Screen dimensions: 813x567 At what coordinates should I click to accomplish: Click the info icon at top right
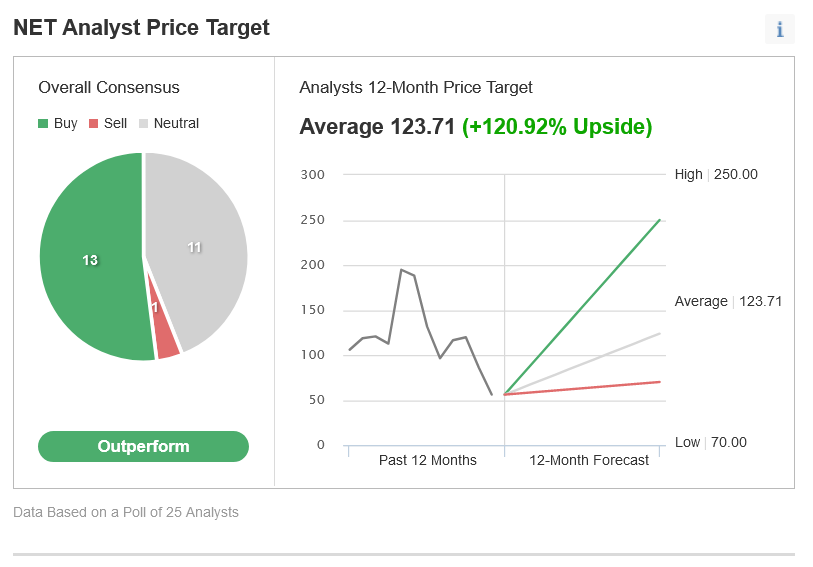[x=779, y=30]
